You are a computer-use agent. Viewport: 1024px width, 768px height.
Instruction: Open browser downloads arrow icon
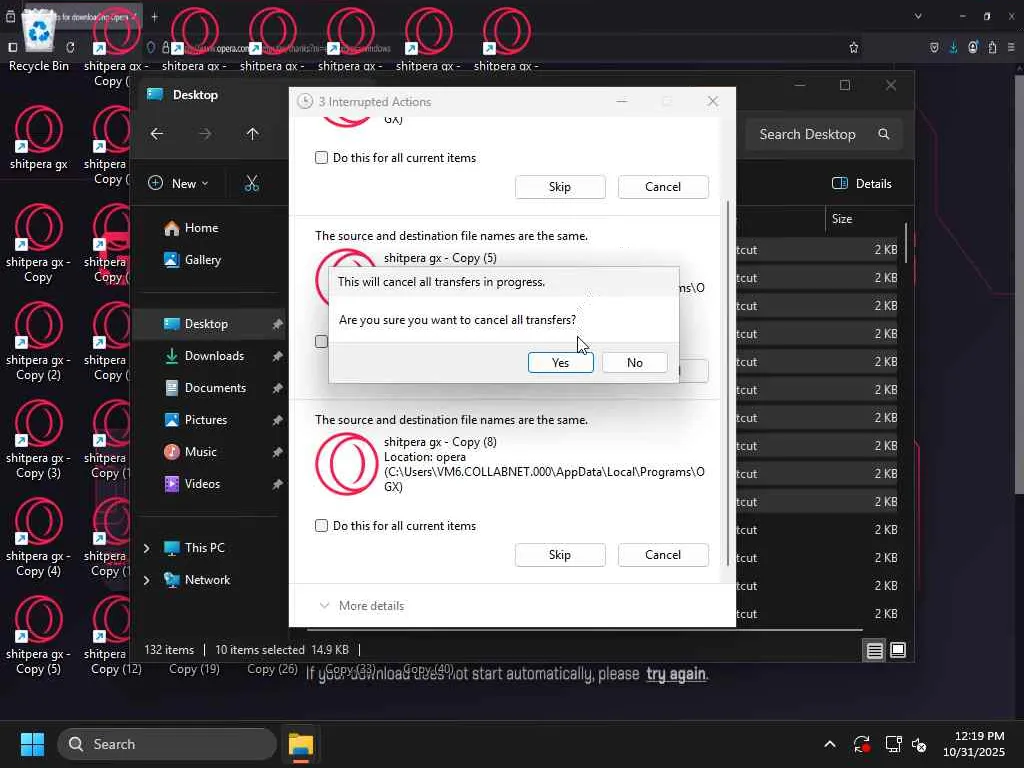(x=953, y=47)
